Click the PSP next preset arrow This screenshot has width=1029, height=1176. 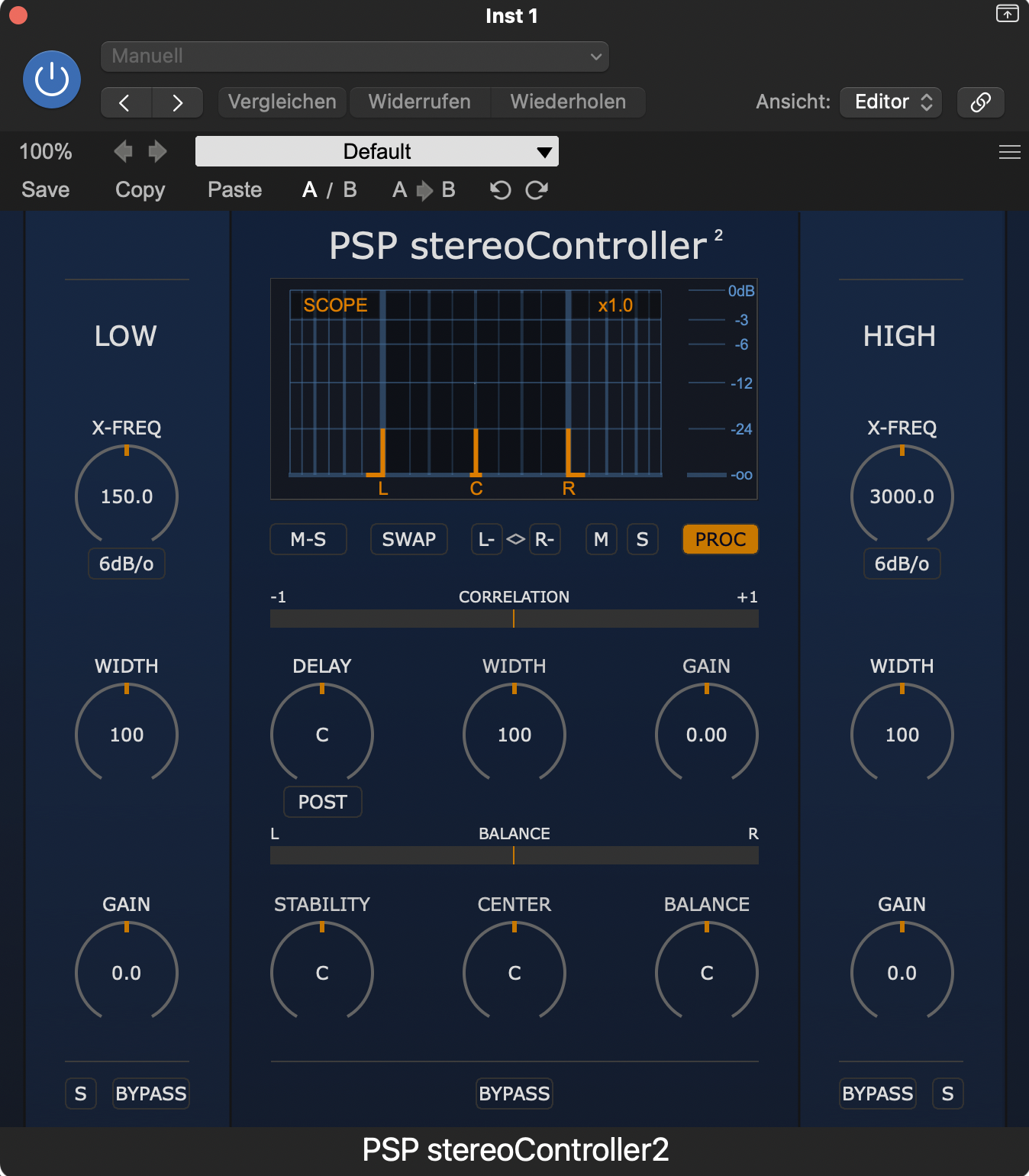tap(157, 151)
